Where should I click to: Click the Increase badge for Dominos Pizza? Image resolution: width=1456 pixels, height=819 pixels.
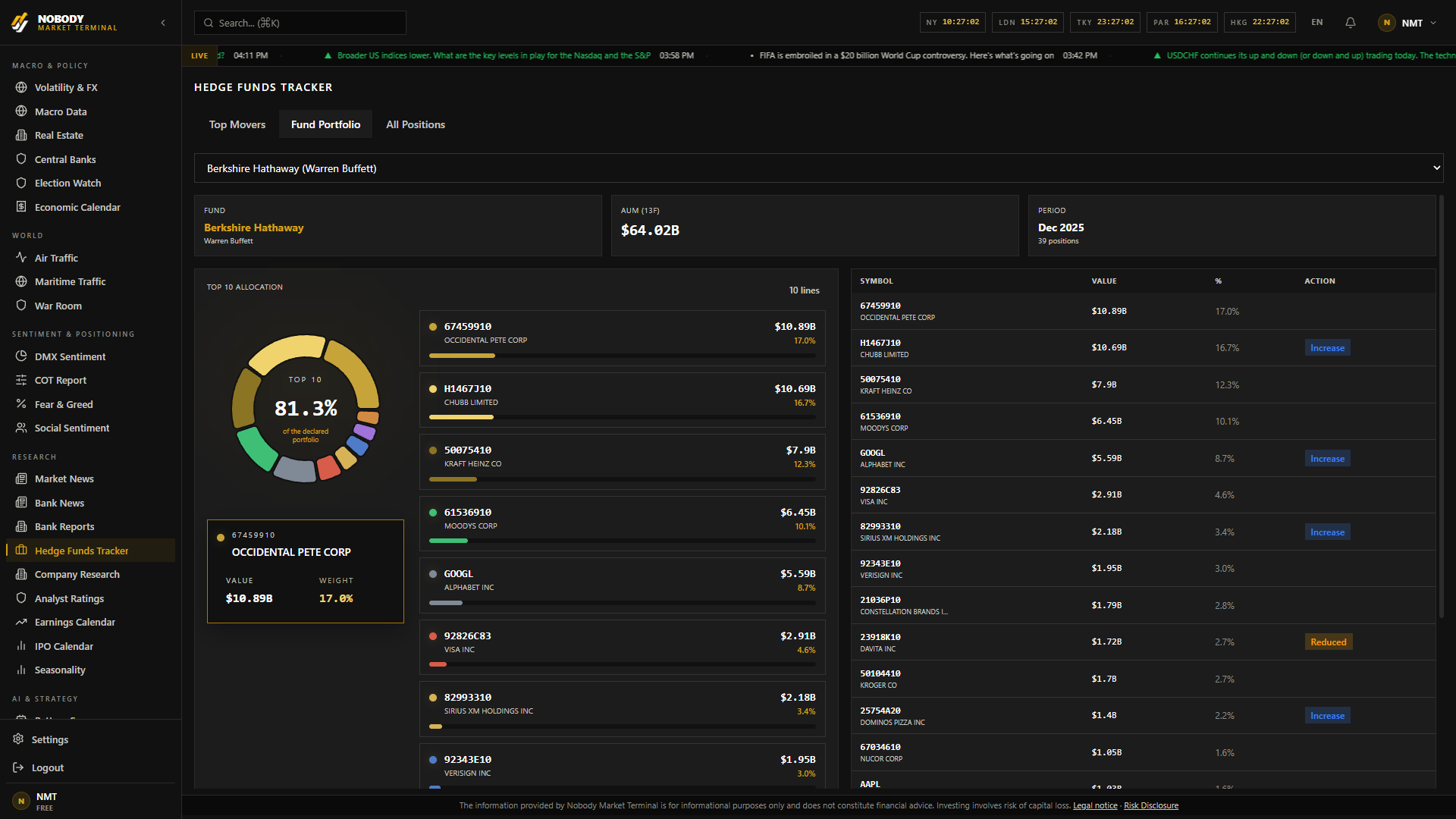(1328, 716)
